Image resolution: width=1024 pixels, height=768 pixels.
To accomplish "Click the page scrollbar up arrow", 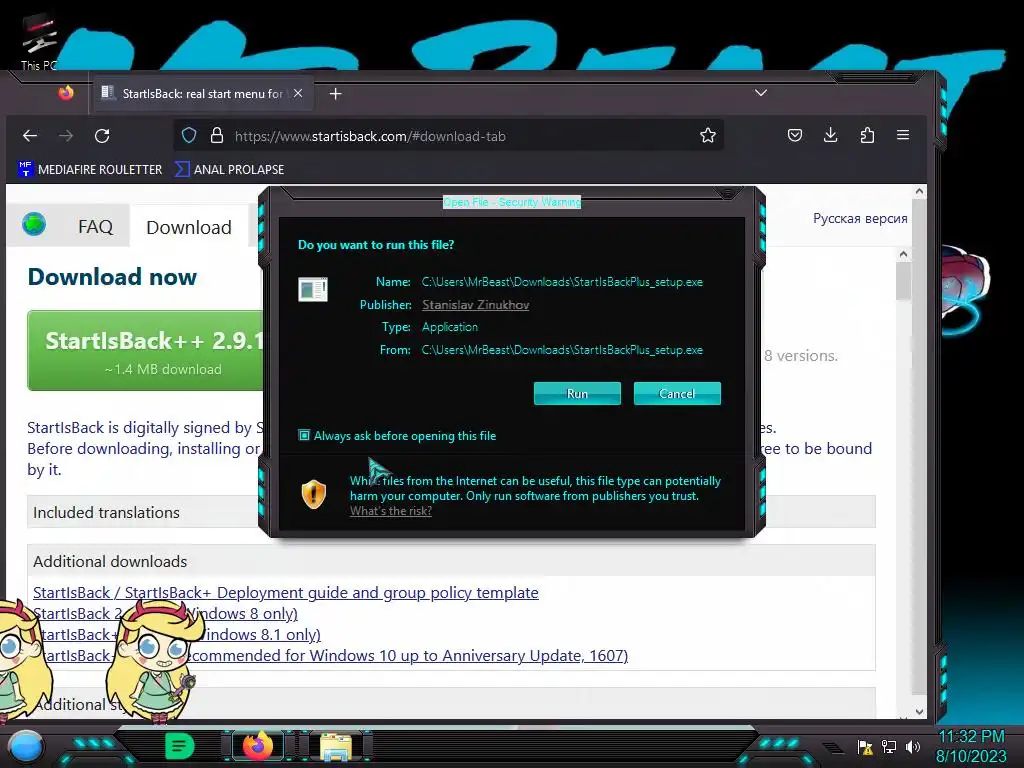I will coord(919,191).
